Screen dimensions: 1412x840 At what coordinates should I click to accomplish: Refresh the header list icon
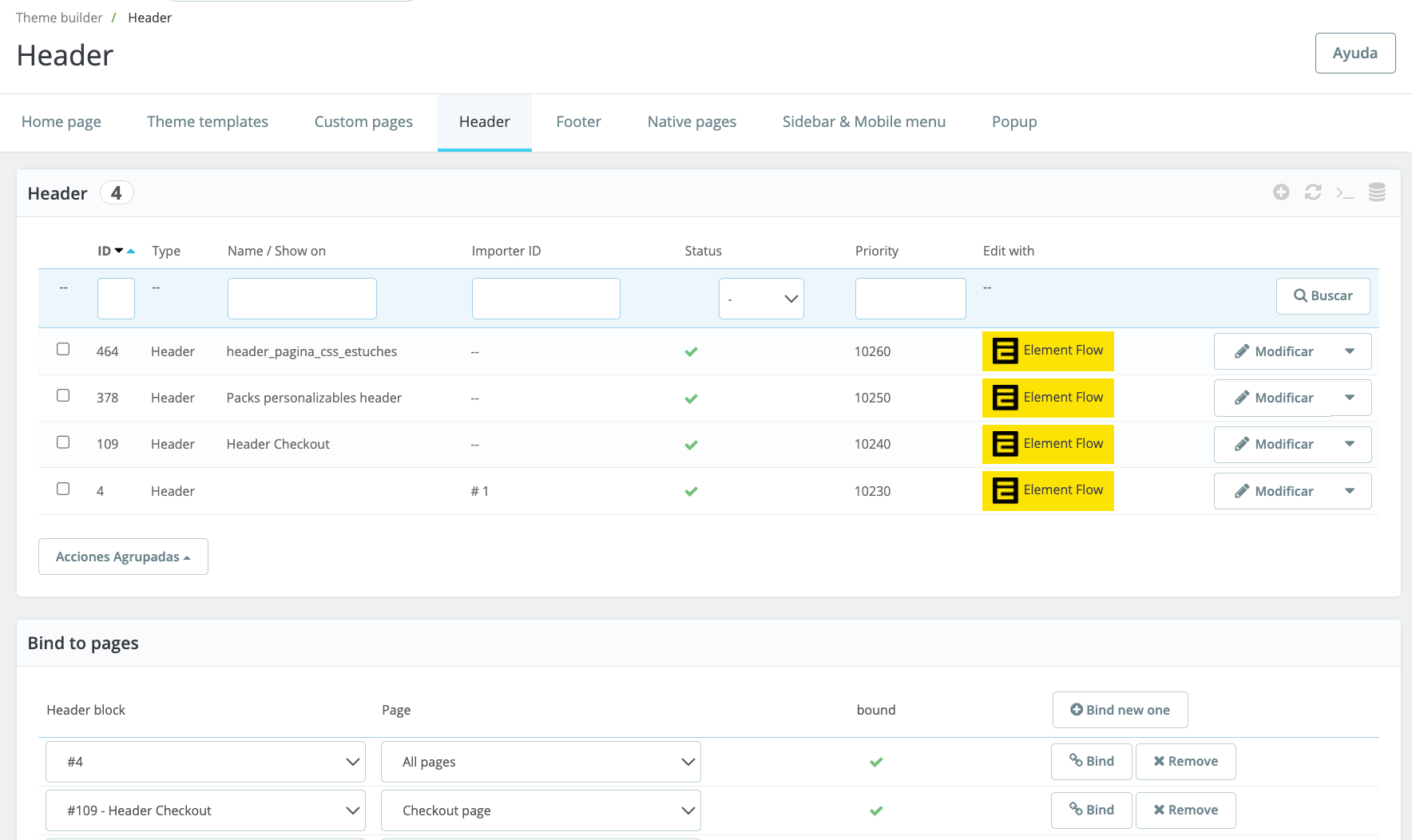(x=1313, y=192)
